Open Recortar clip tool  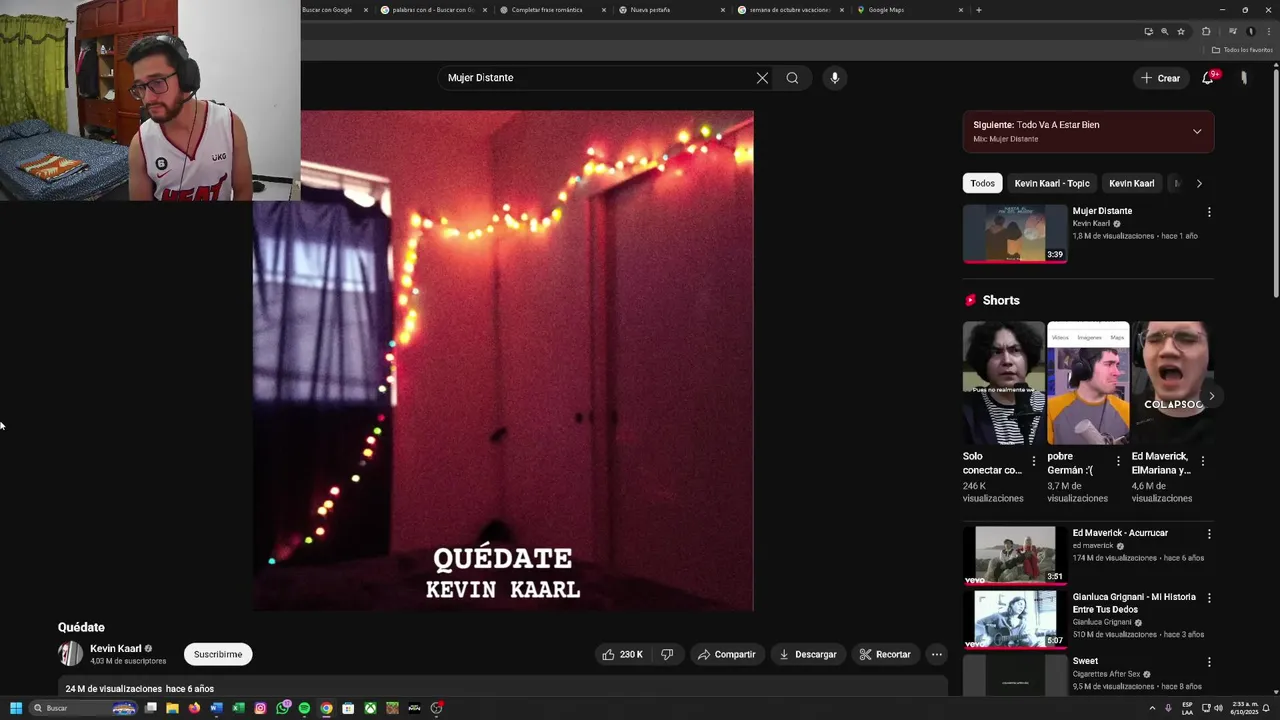click(x=885, y=654)
